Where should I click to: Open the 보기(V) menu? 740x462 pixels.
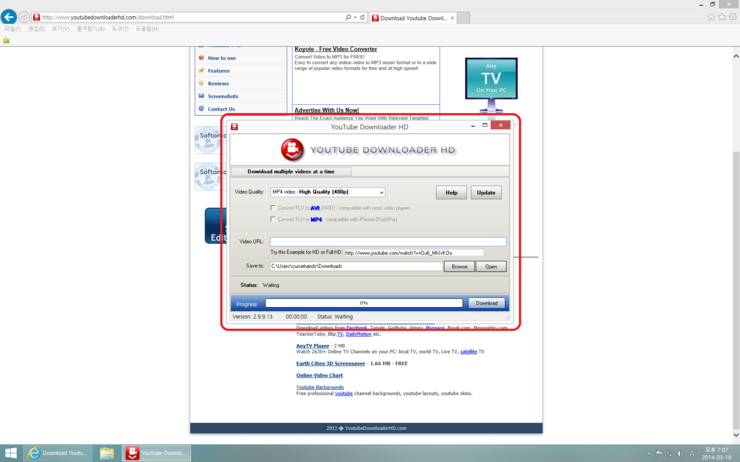tap(60, 29)
